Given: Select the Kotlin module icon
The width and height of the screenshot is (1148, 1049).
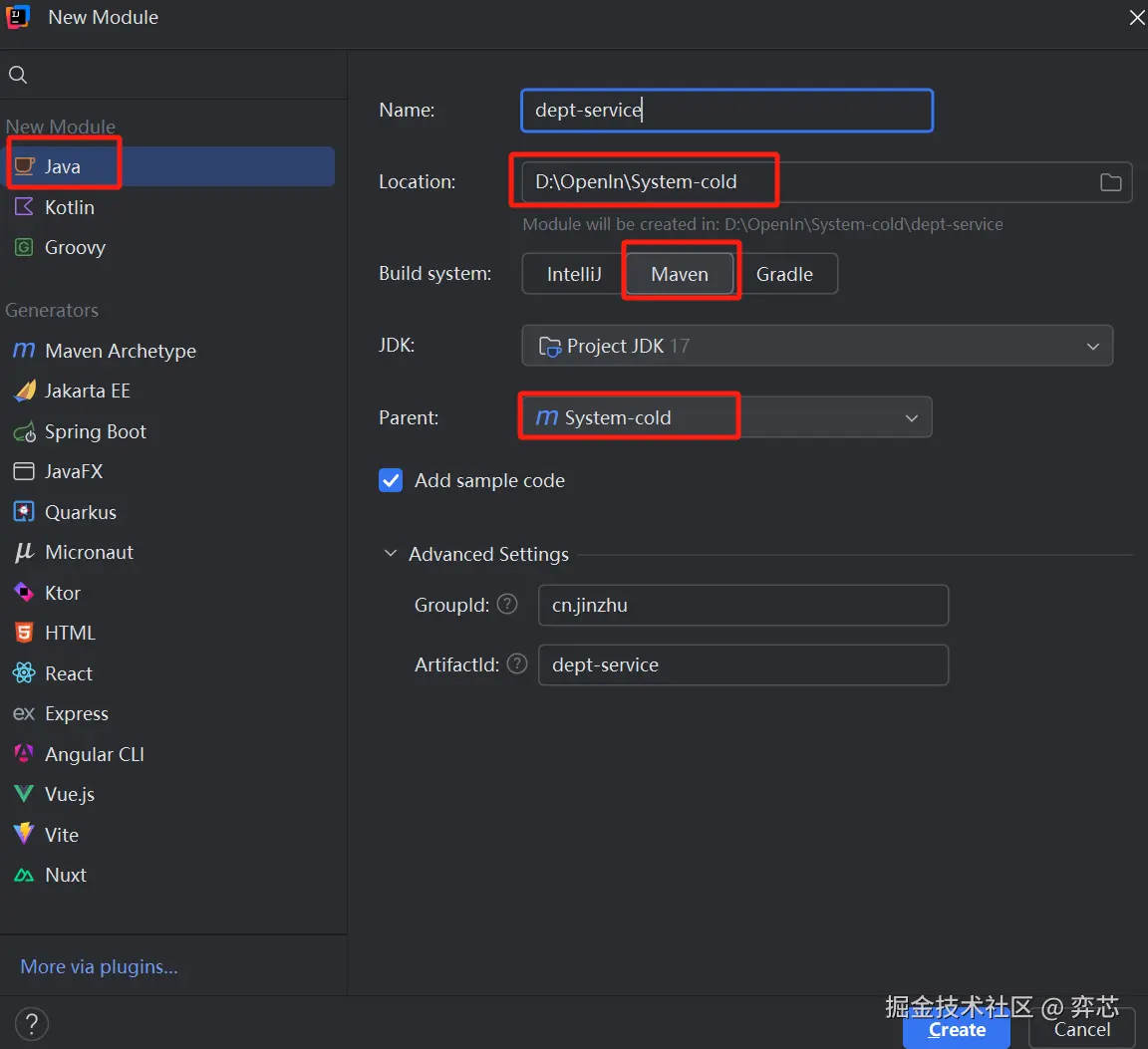Looking at the screenshot, I should tap(24, 207).
